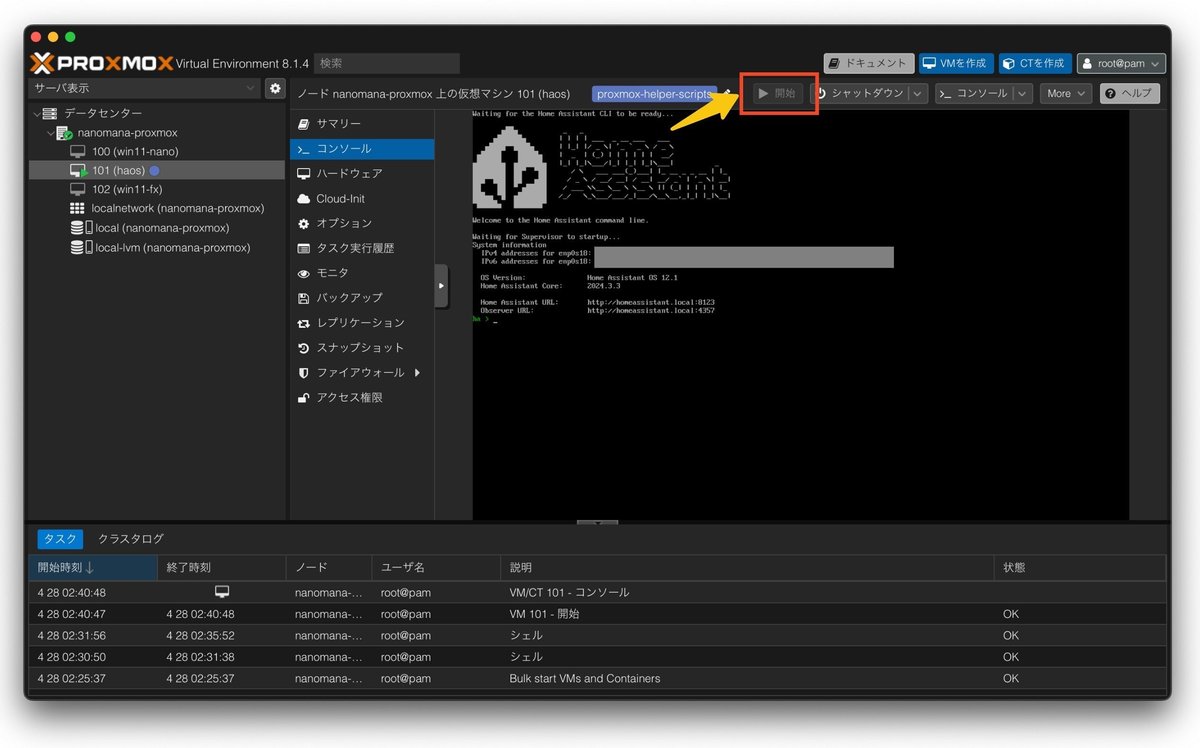
Task: Click the Proxmox logo
Action: [x=102, y=63]
